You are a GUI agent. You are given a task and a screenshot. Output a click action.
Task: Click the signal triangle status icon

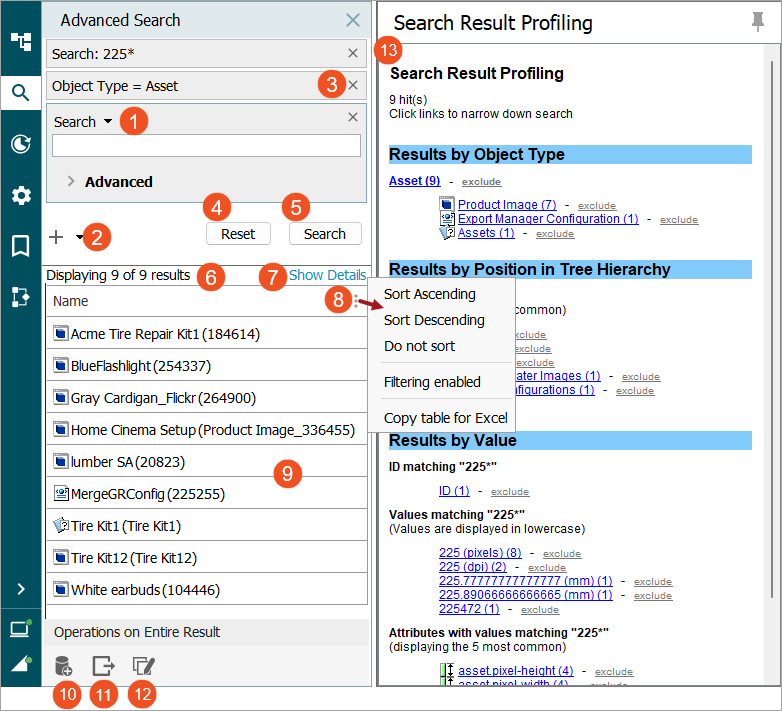20,664
